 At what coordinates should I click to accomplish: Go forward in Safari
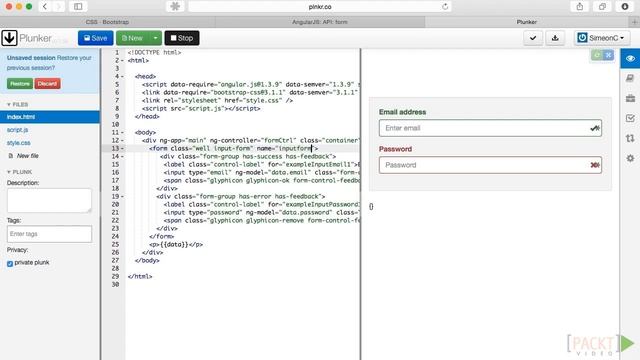tap(59, 7)
